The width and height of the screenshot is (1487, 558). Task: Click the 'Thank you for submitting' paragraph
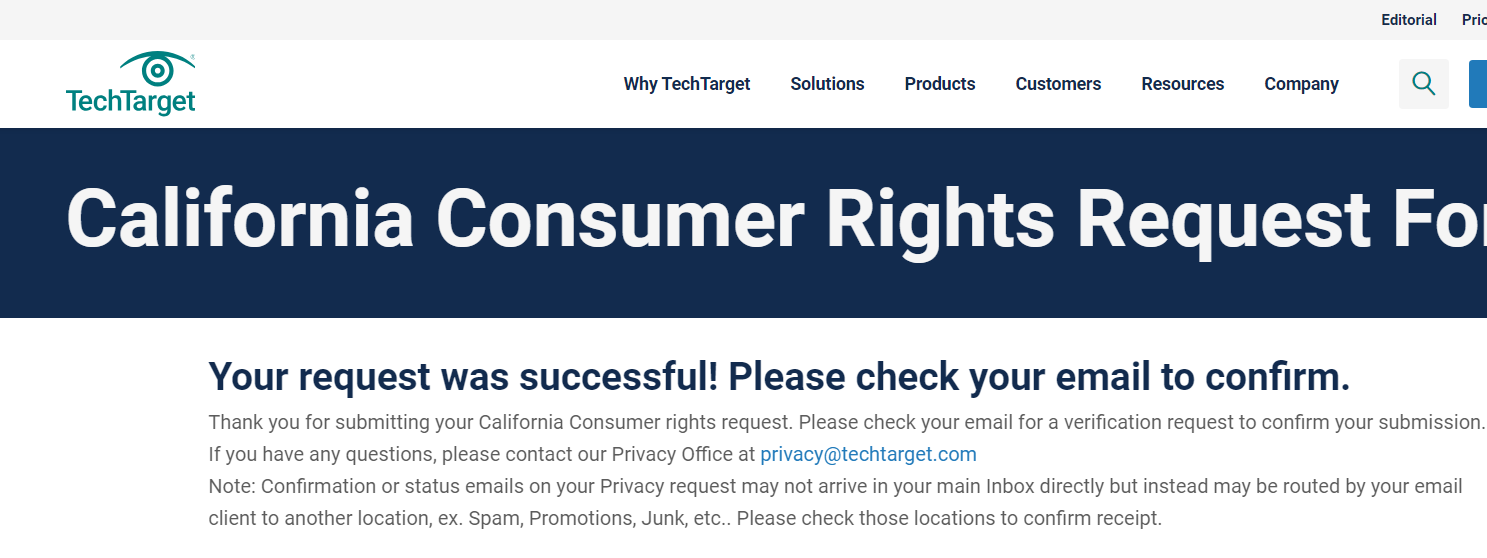(x=847, y=422)
